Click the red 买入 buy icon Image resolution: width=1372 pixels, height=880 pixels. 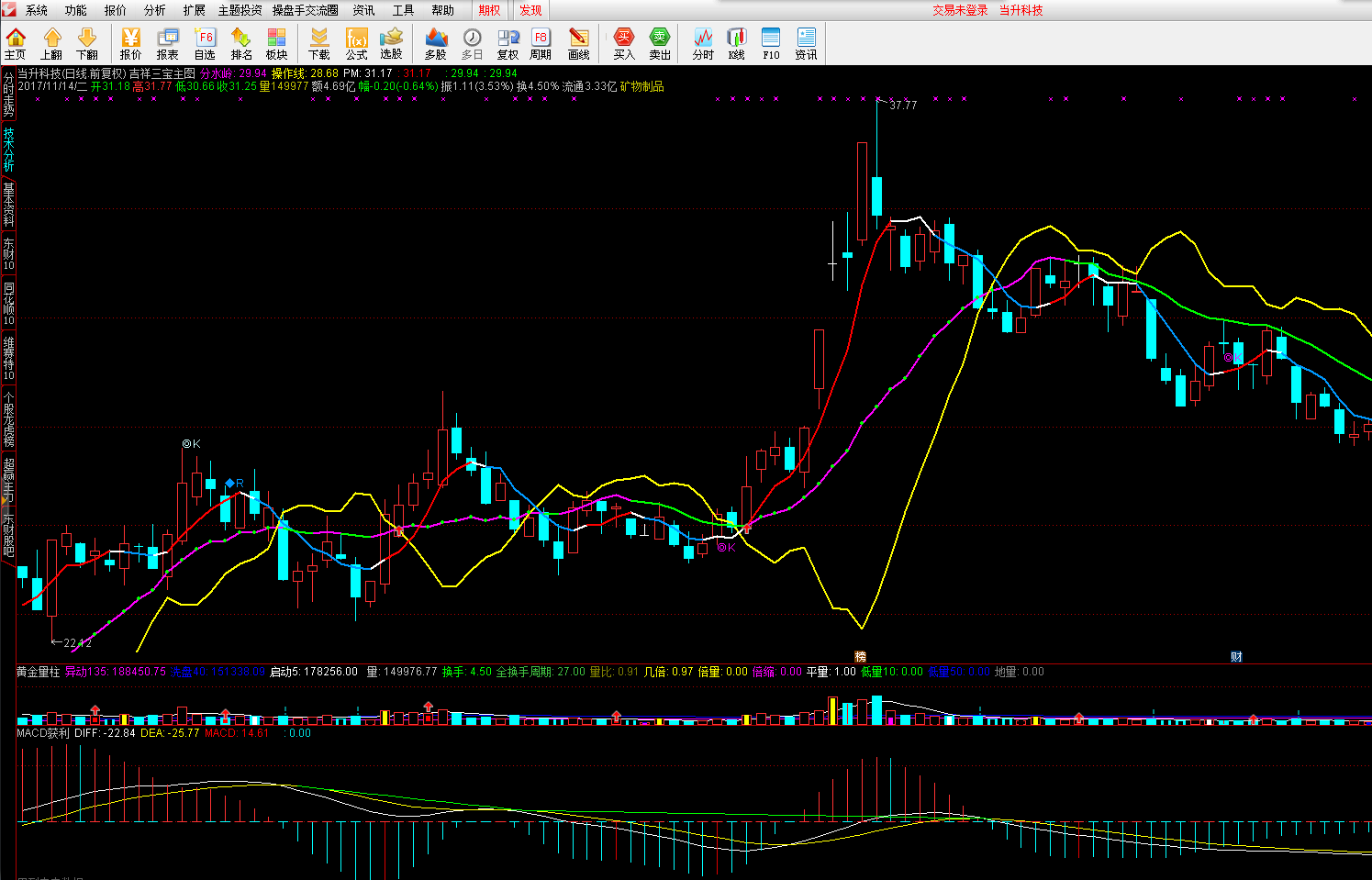[x=624, y=43]
